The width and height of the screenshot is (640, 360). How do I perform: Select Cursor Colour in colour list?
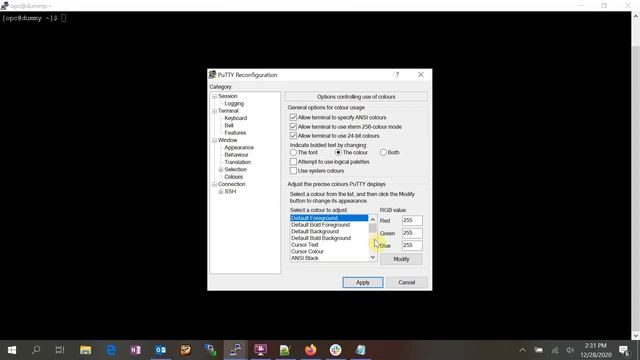coord(329,251)
